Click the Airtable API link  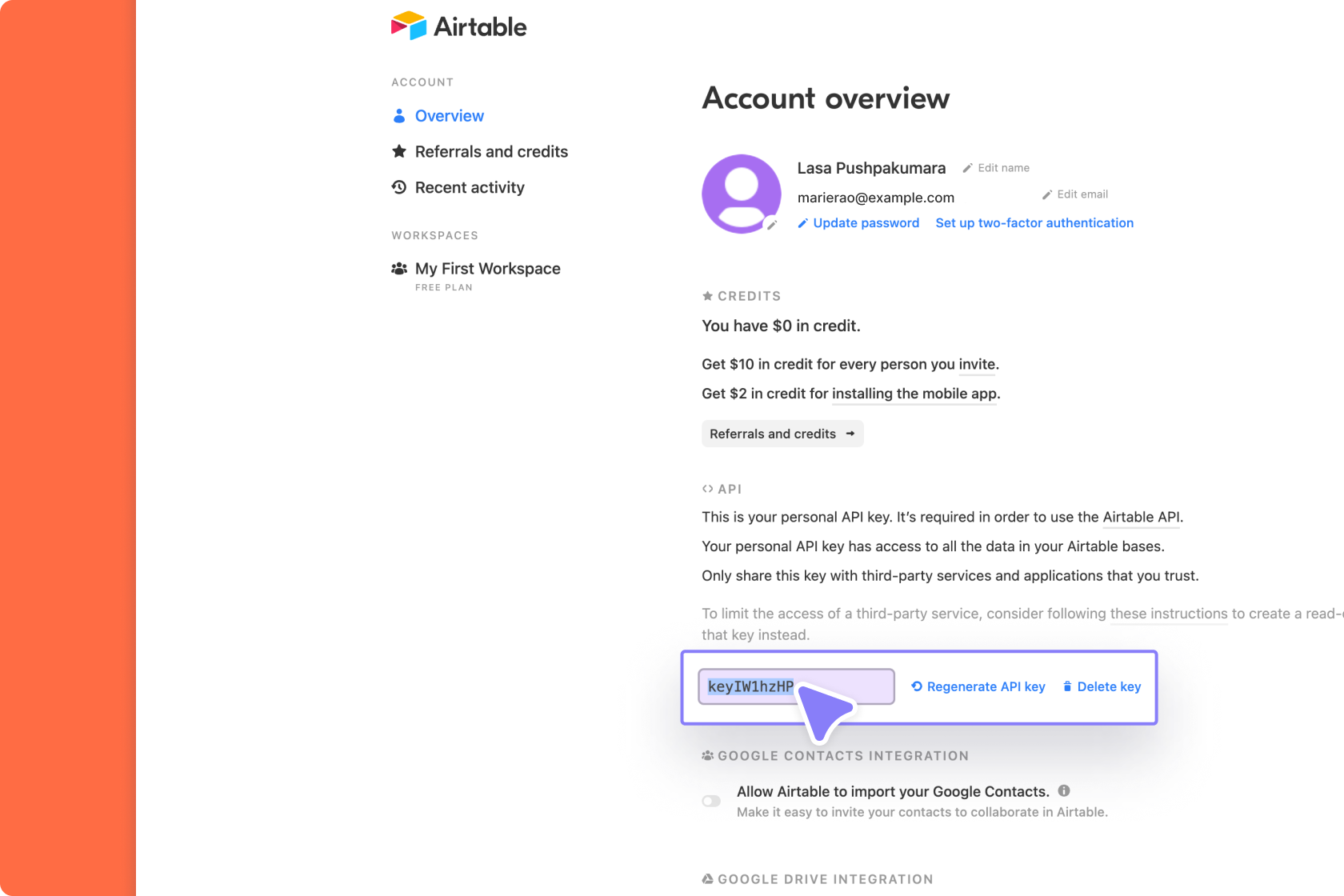(x=1139, y=517)
